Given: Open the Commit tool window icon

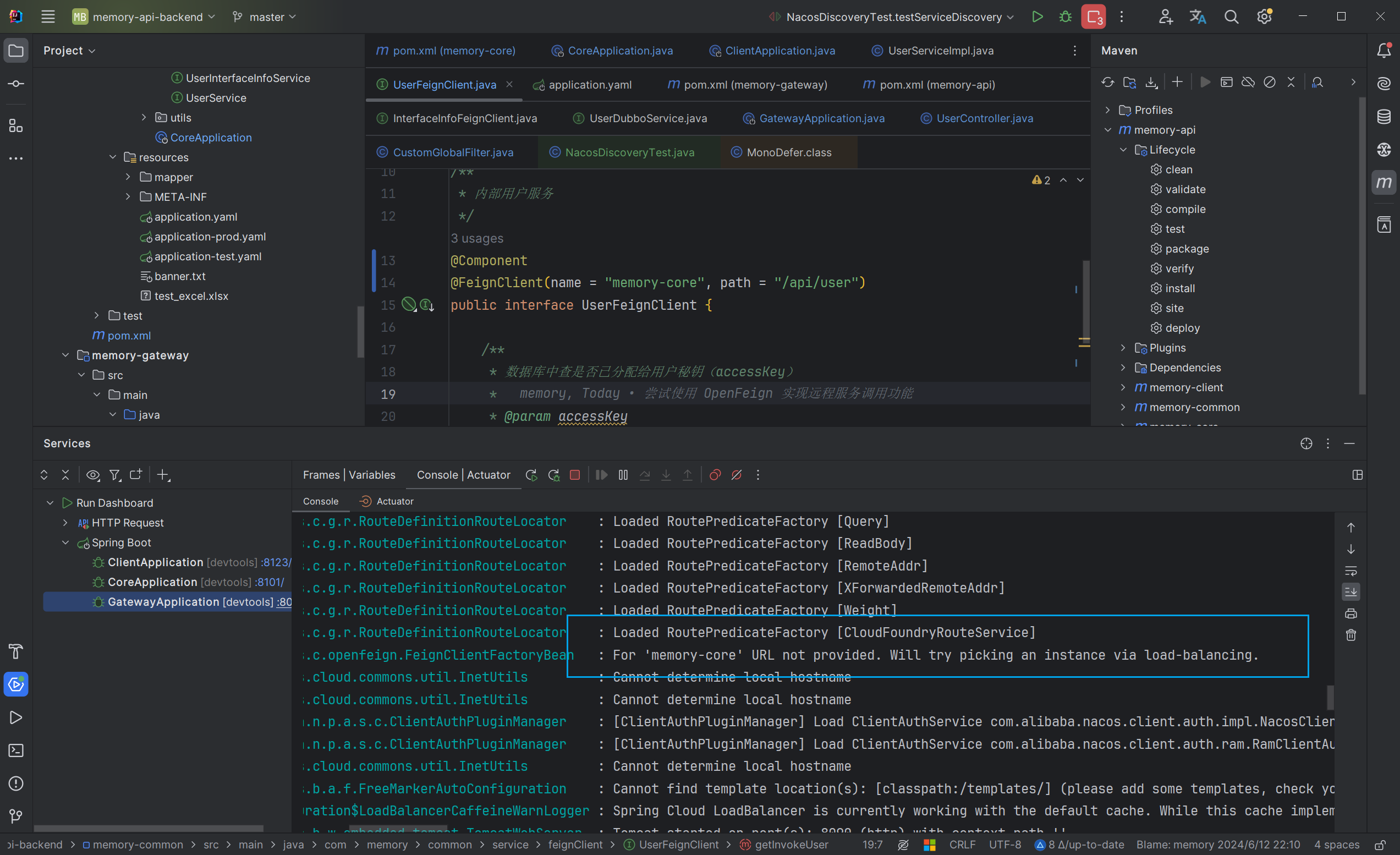Looking at the screenshot, I should pos(16,84).
